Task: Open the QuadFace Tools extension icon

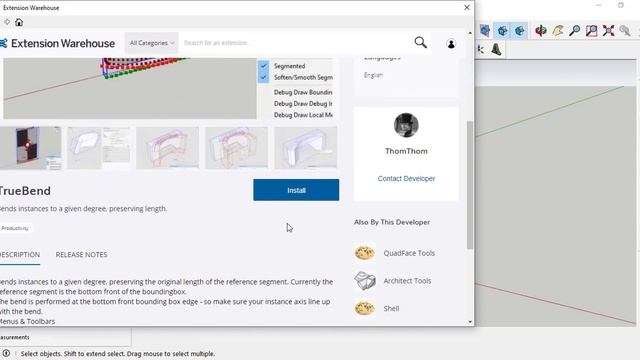Action: coord(364,253)
